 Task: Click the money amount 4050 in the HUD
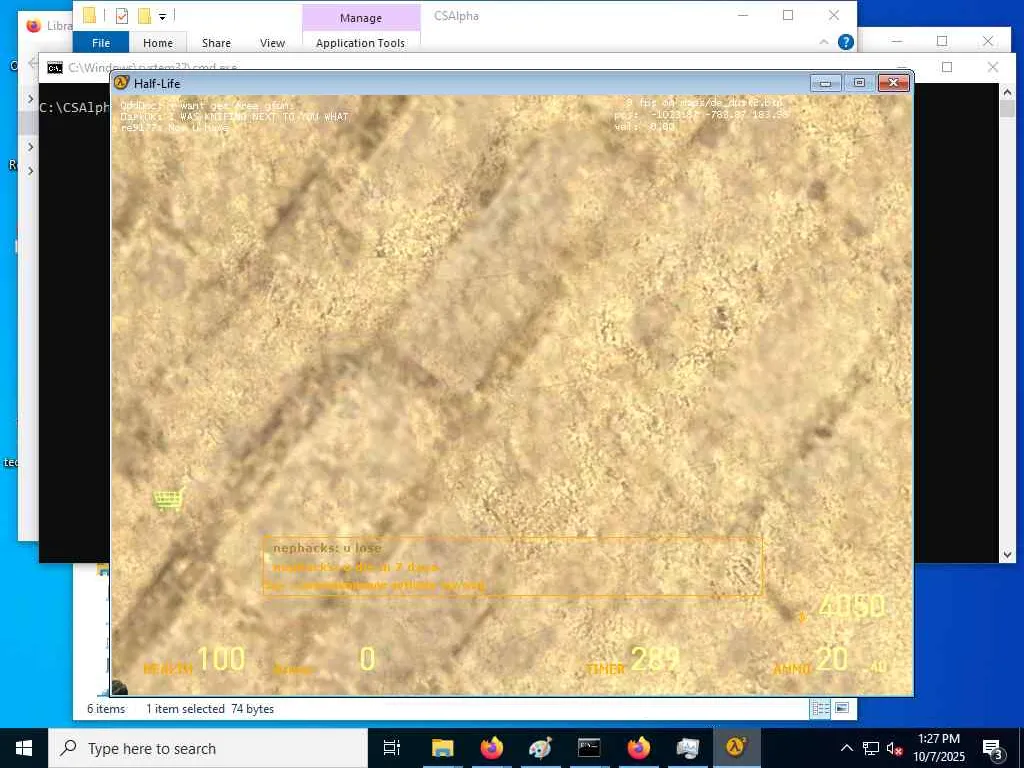[852, 607]
